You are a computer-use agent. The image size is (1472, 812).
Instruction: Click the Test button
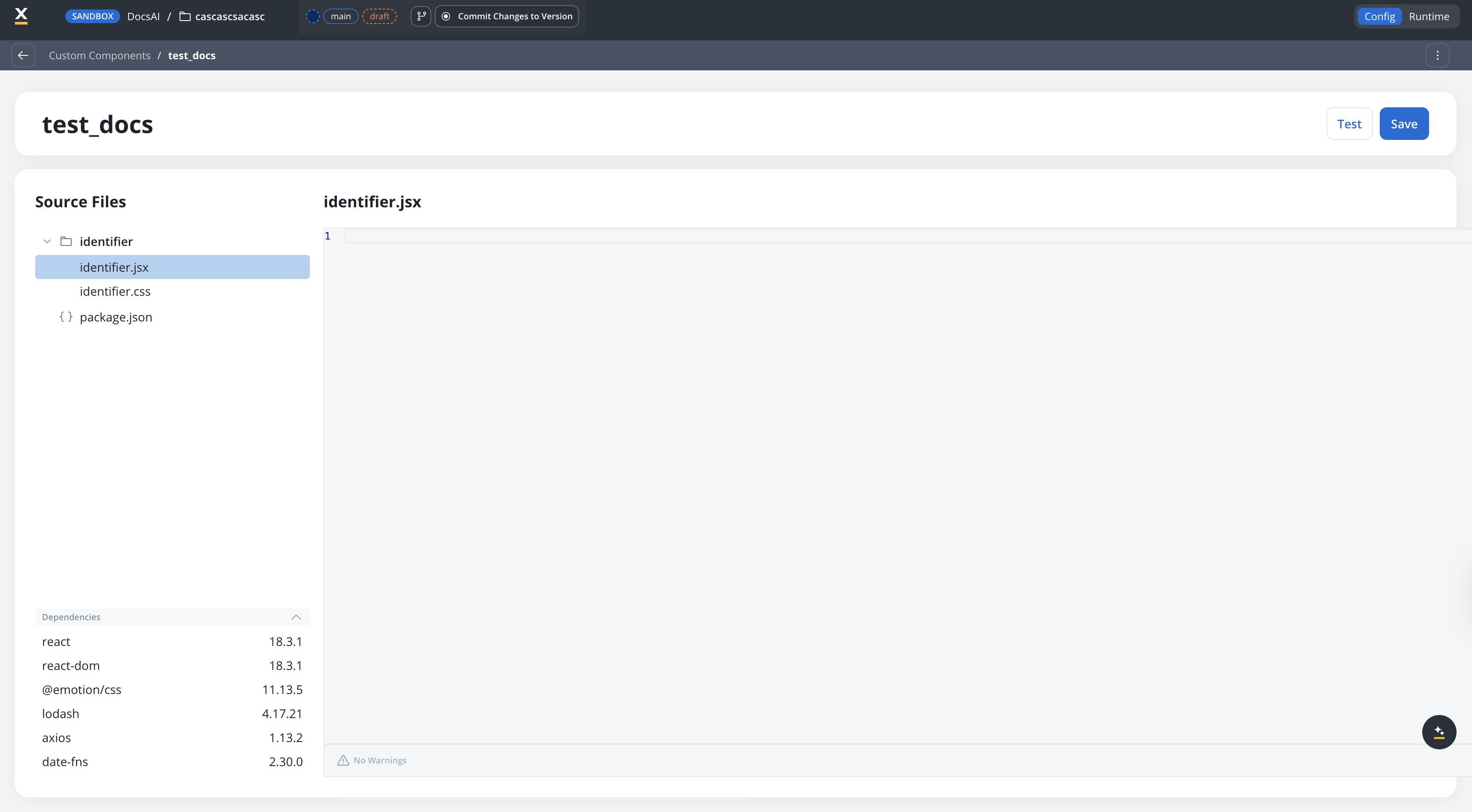tap(1348, 124)
